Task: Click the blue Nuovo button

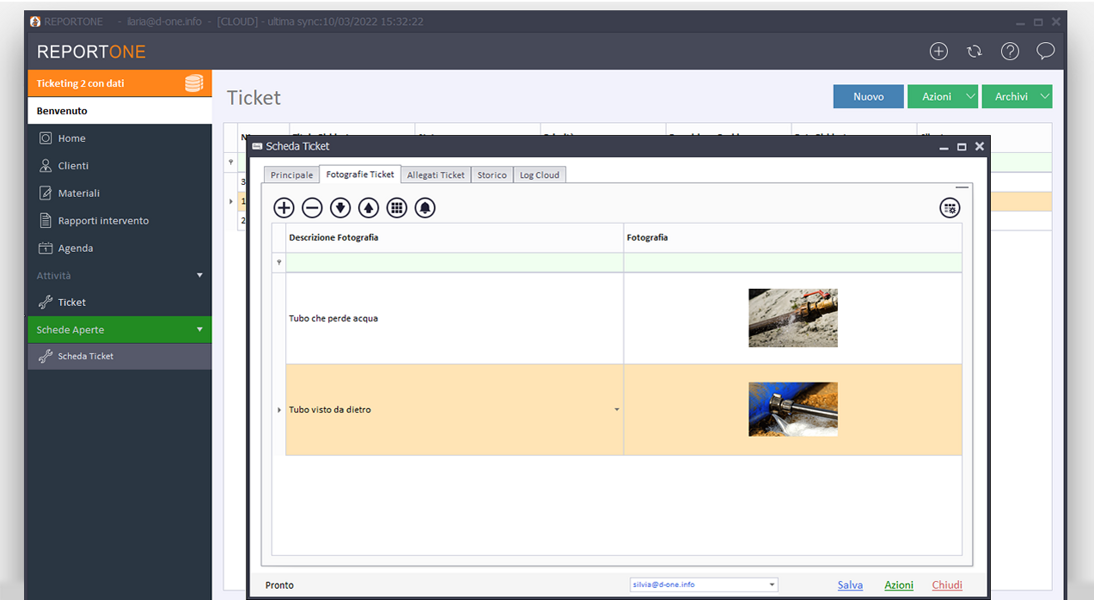Action: pyautogui.click(x=868, y=96)
